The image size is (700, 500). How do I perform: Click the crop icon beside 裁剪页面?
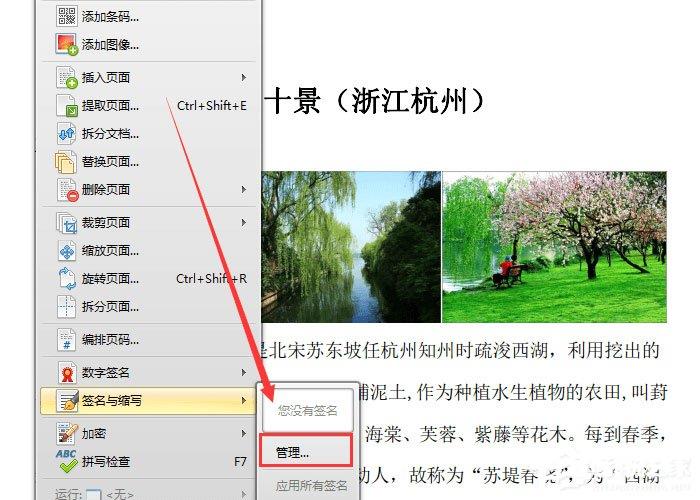tap(67, 223)
